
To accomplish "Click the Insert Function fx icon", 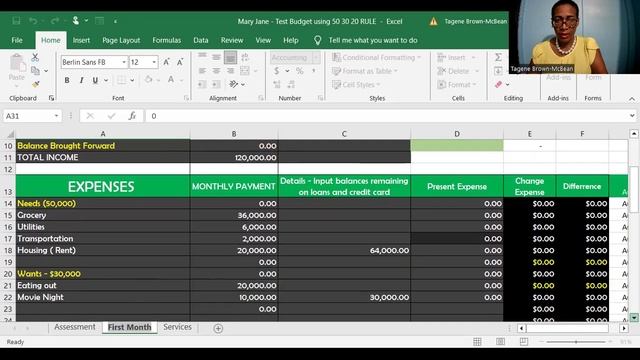I will pos(132,116).
